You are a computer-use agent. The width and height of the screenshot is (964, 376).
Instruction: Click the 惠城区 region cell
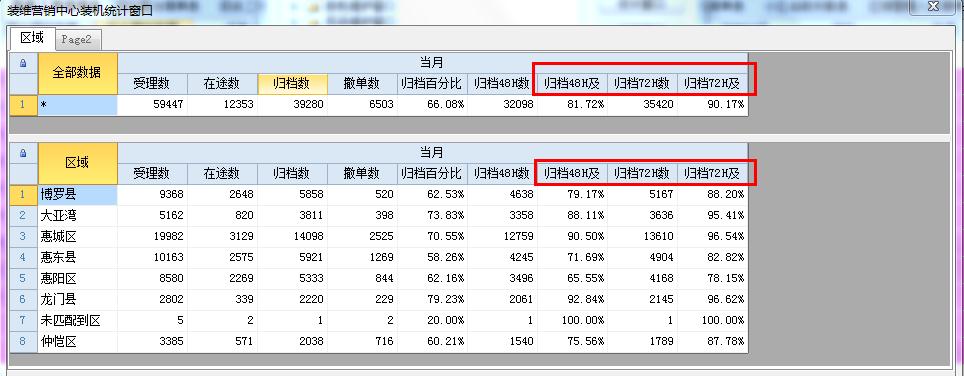(77, 237)
